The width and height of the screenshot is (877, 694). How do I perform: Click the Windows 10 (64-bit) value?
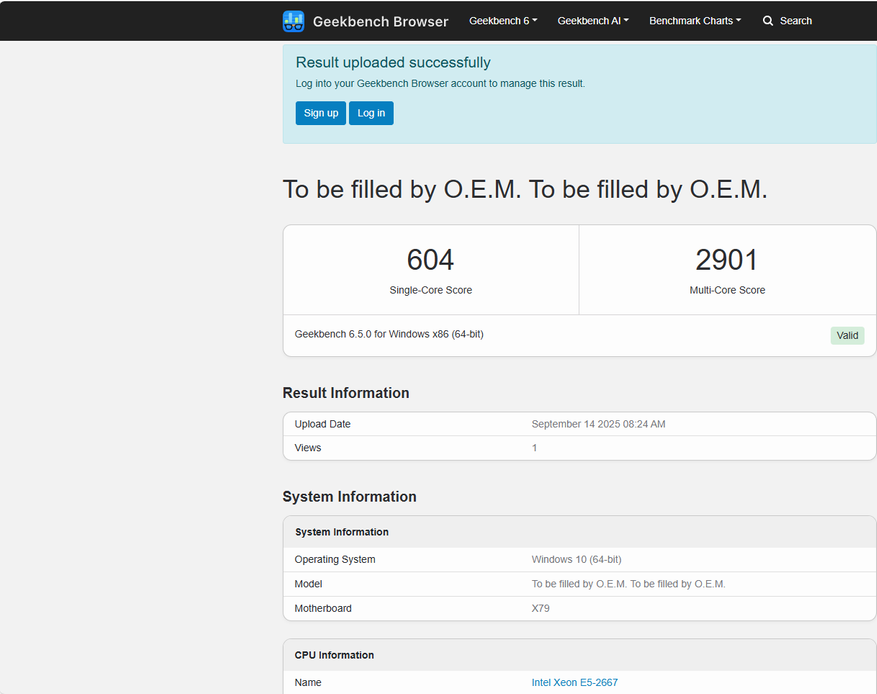pos(576,559)
